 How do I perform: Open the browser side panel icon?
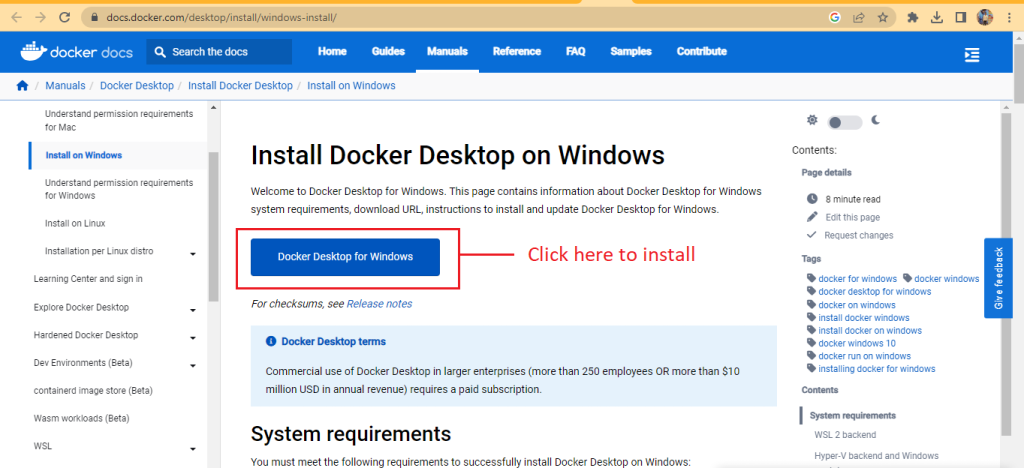[x=961, y=17]
